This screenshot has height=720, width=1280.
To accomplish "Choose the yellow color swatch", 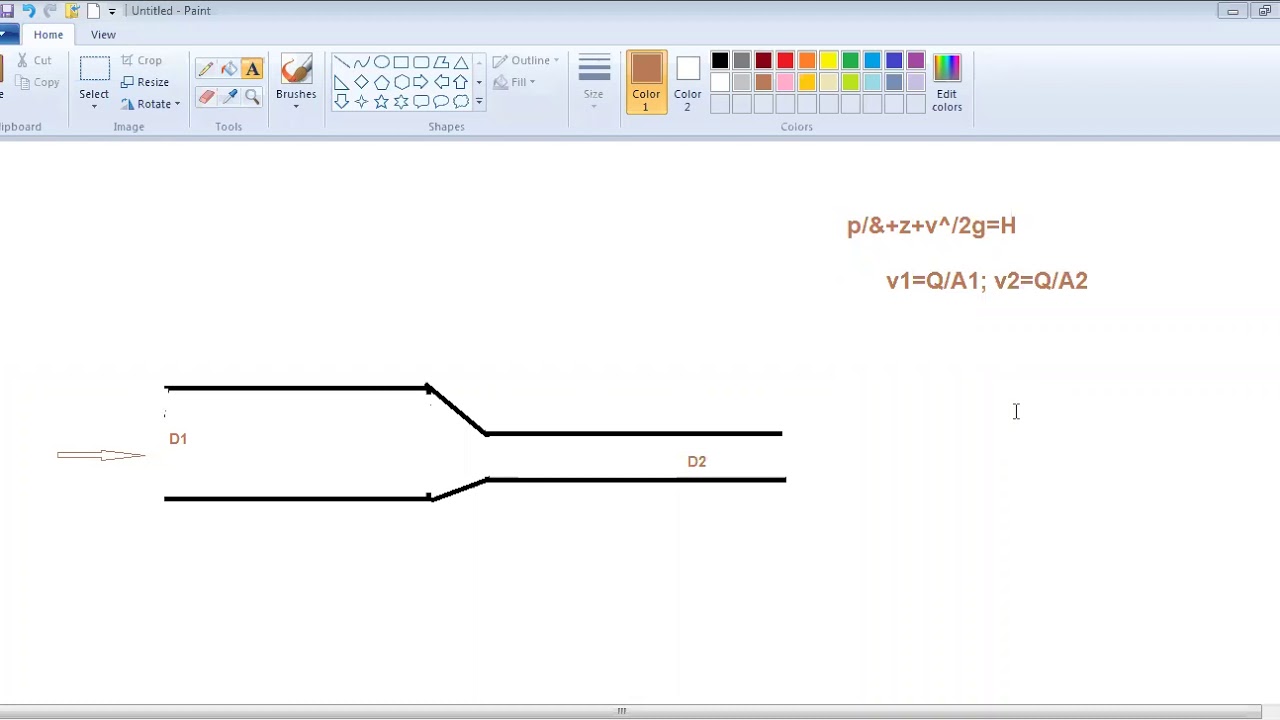I will click(829, 60).
